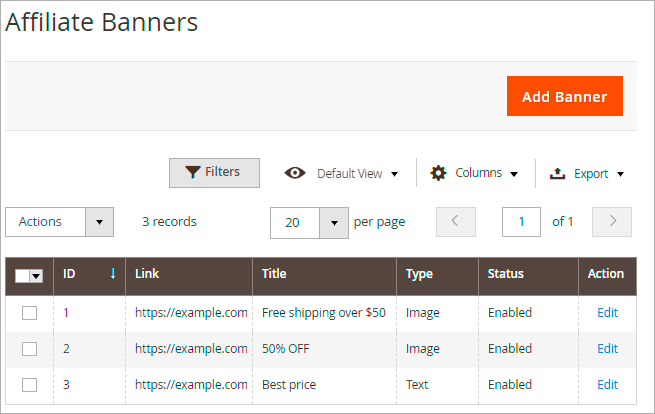Go to the next page arrow
Image resolution: width=655 pixels, height=414 pixels.
(x=612, y=222)
